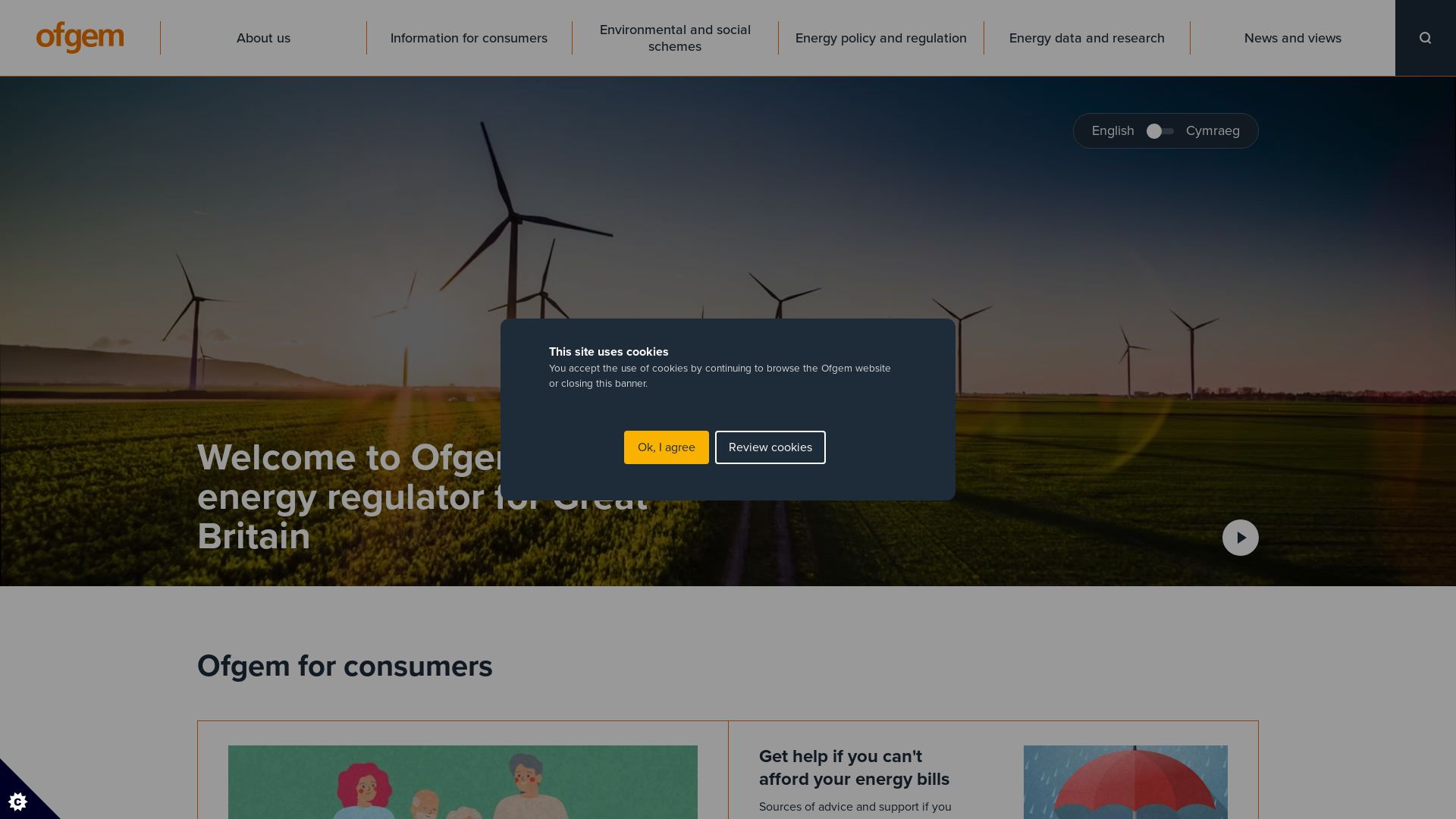This screenshot has height=819, width=1456.
Task: Click the play button to start hero video
Action: (1240, 537)
